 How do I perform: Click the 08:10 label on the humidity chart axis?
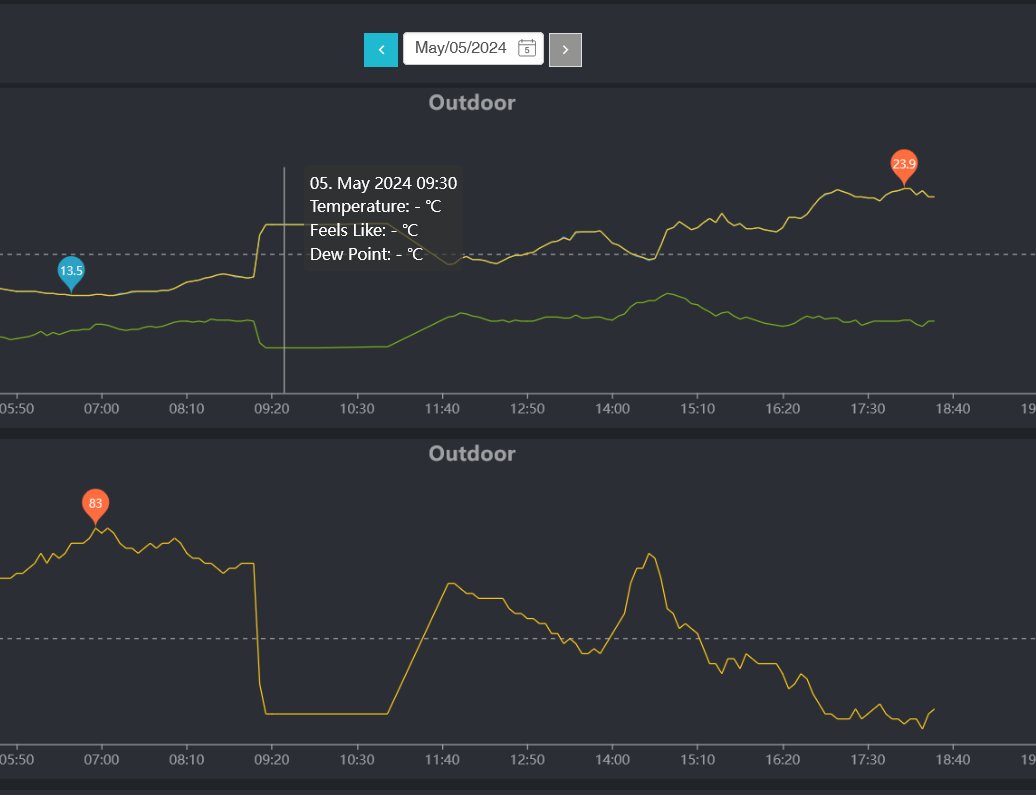(x=186, y=759)
